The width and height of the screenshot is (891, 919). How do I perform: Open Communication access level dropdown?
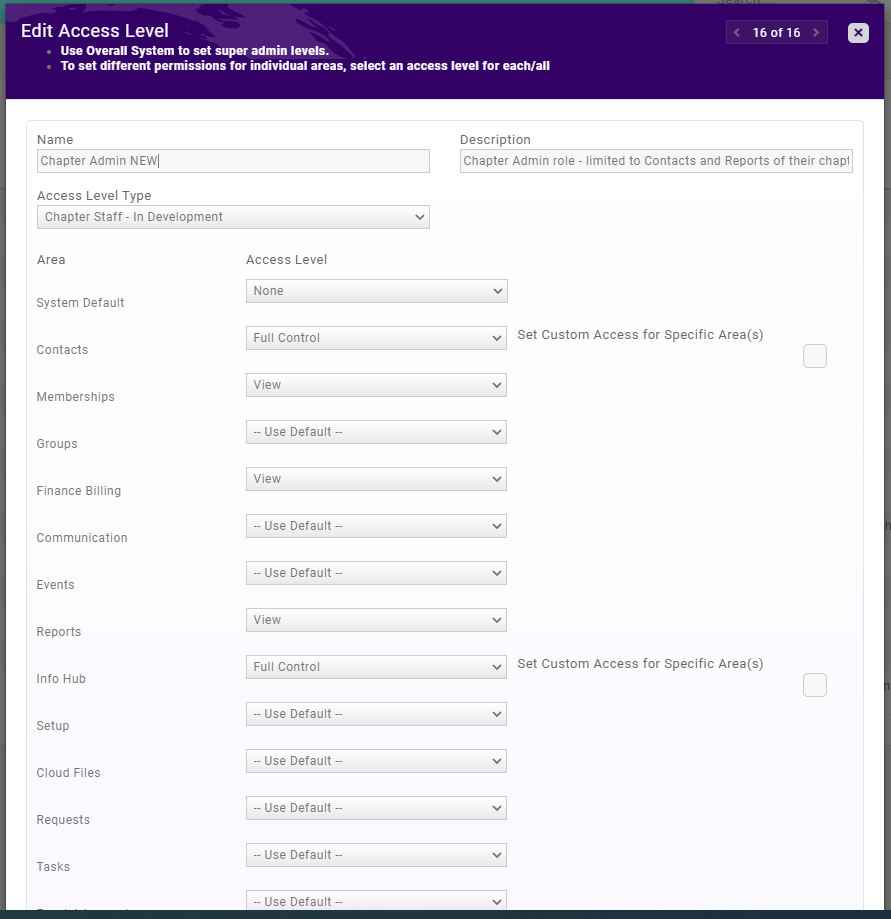[376, 526]
